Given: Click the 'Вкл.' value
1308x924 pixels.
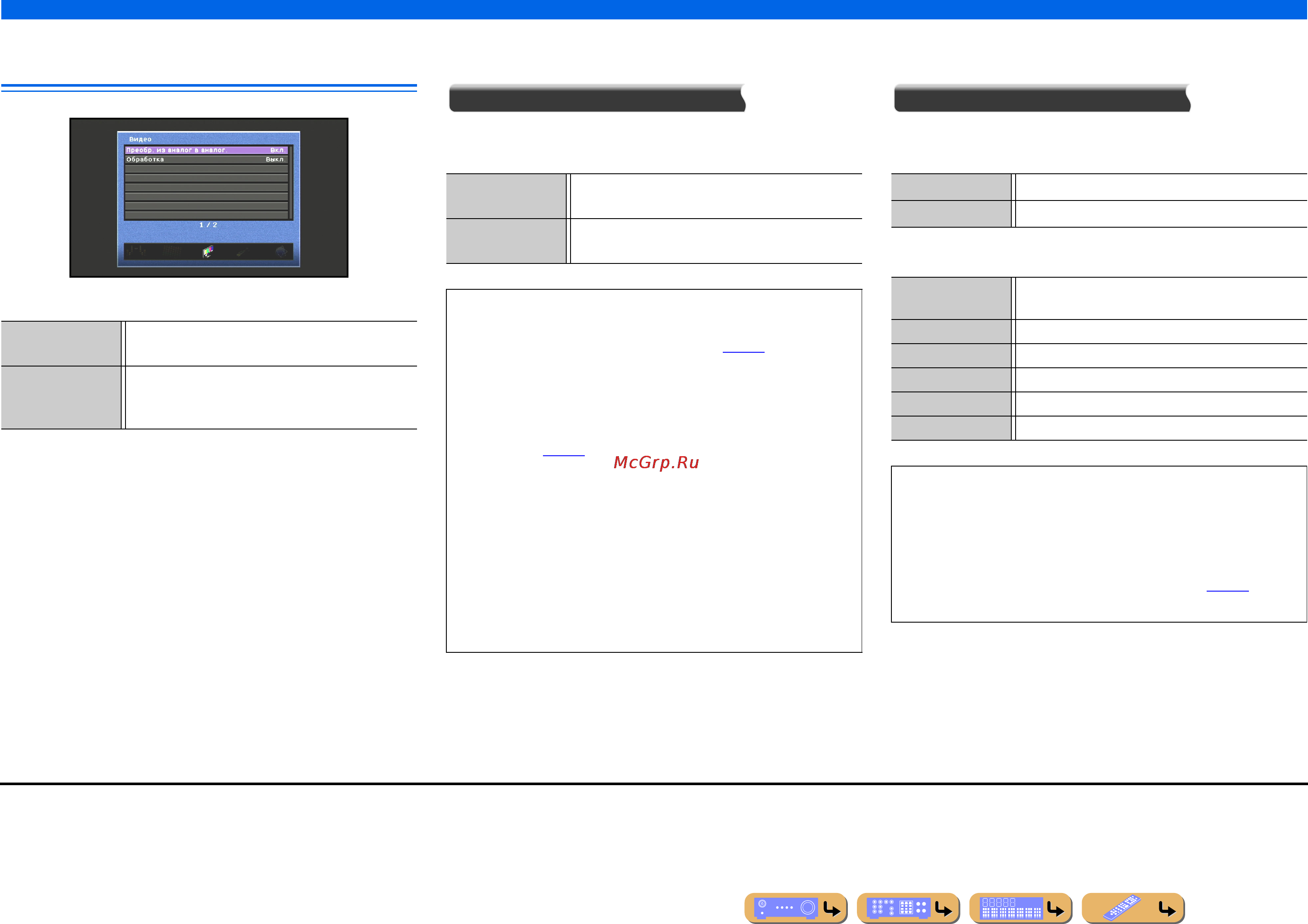Looking at the screenshot, I should [277, 150].
